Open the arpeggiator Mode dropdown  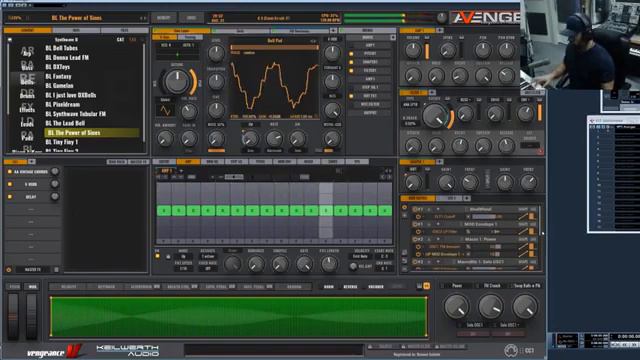[183, 257]
